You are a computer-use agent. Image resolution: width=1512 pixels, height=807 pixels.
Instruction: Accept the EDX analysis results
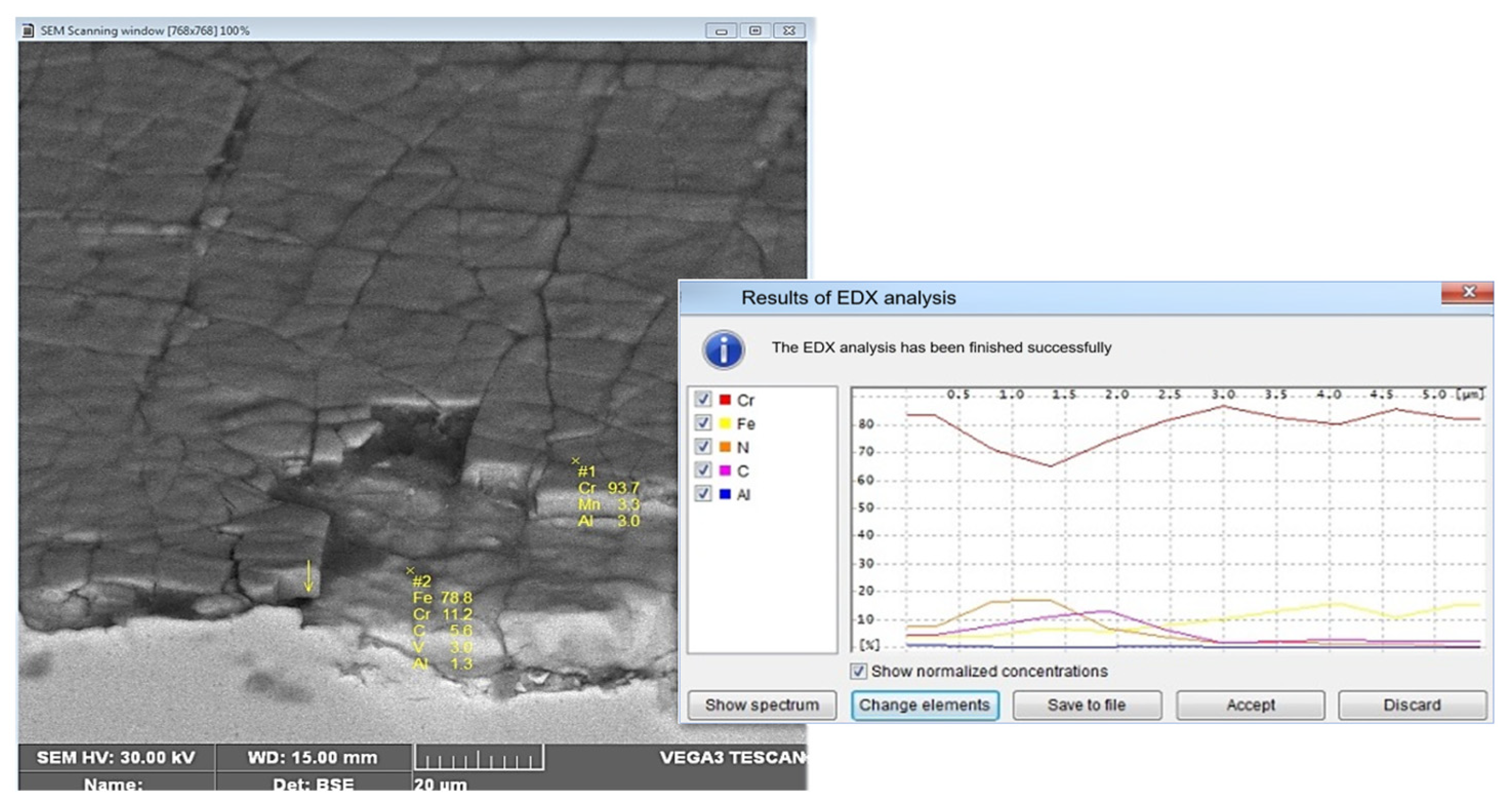1250,705
